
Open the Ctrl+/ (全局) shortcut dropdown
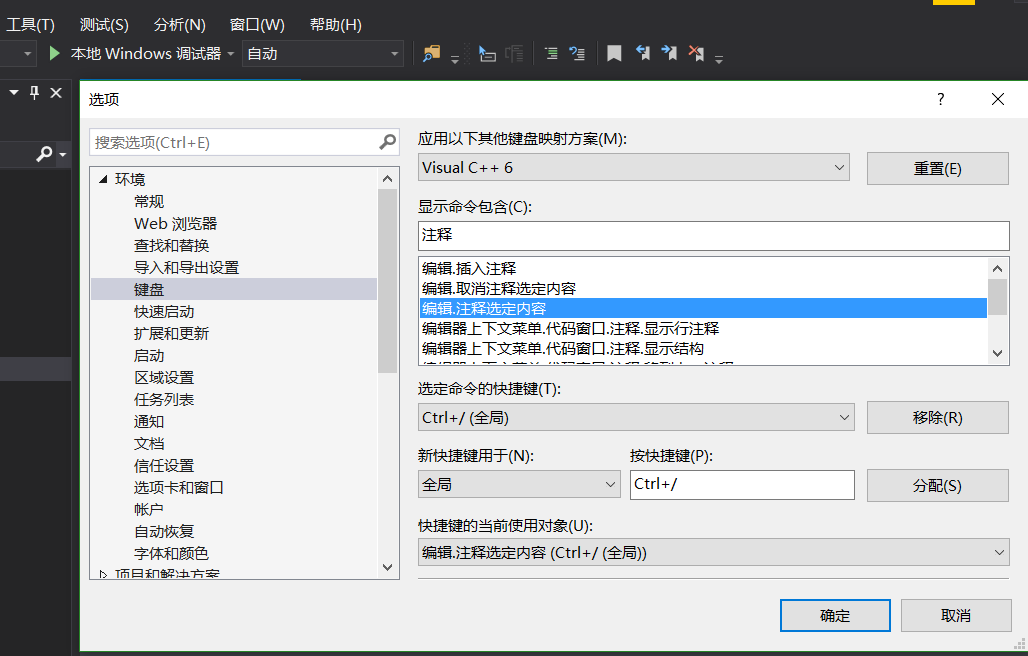(636, 417)
